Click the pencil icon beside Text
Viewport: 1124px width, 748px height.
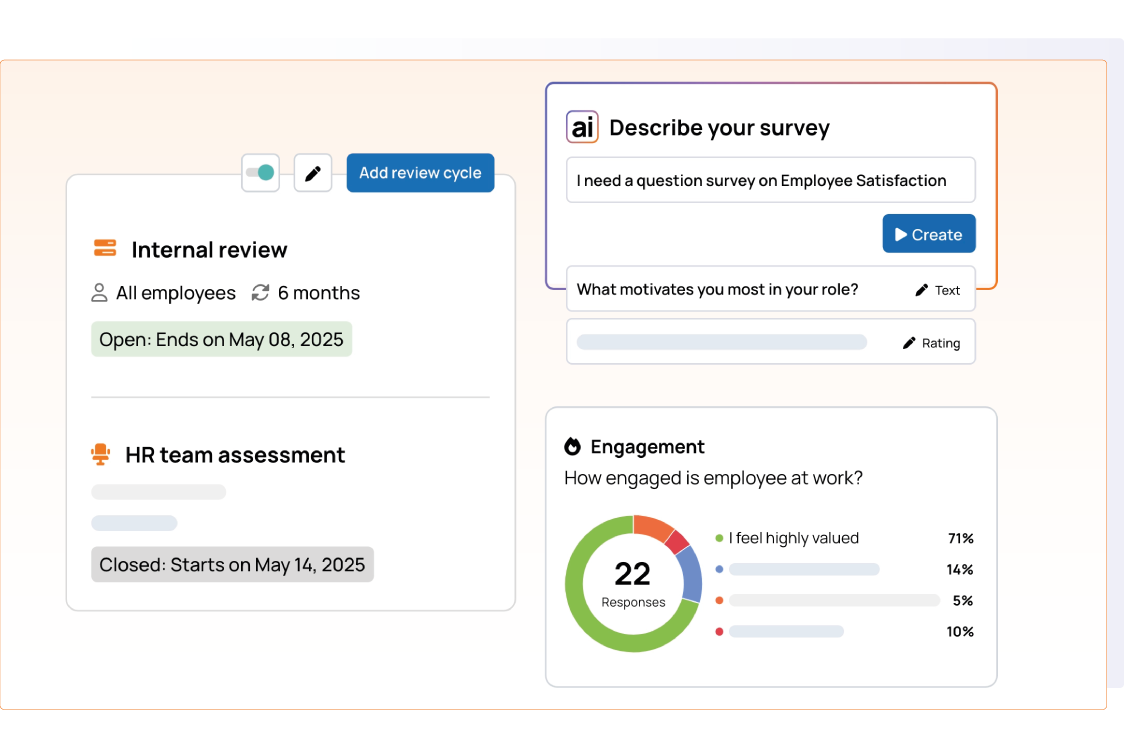922,290
